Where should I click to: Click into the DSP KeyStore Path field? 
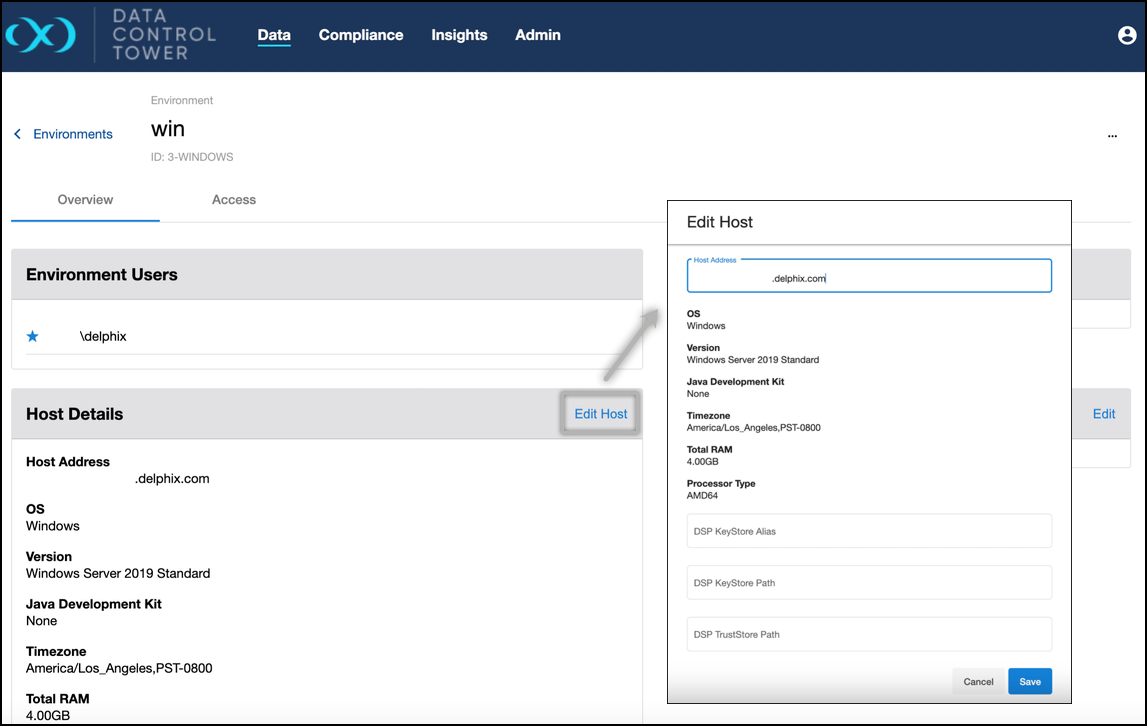pyautogui.click(x=869, y=583)
